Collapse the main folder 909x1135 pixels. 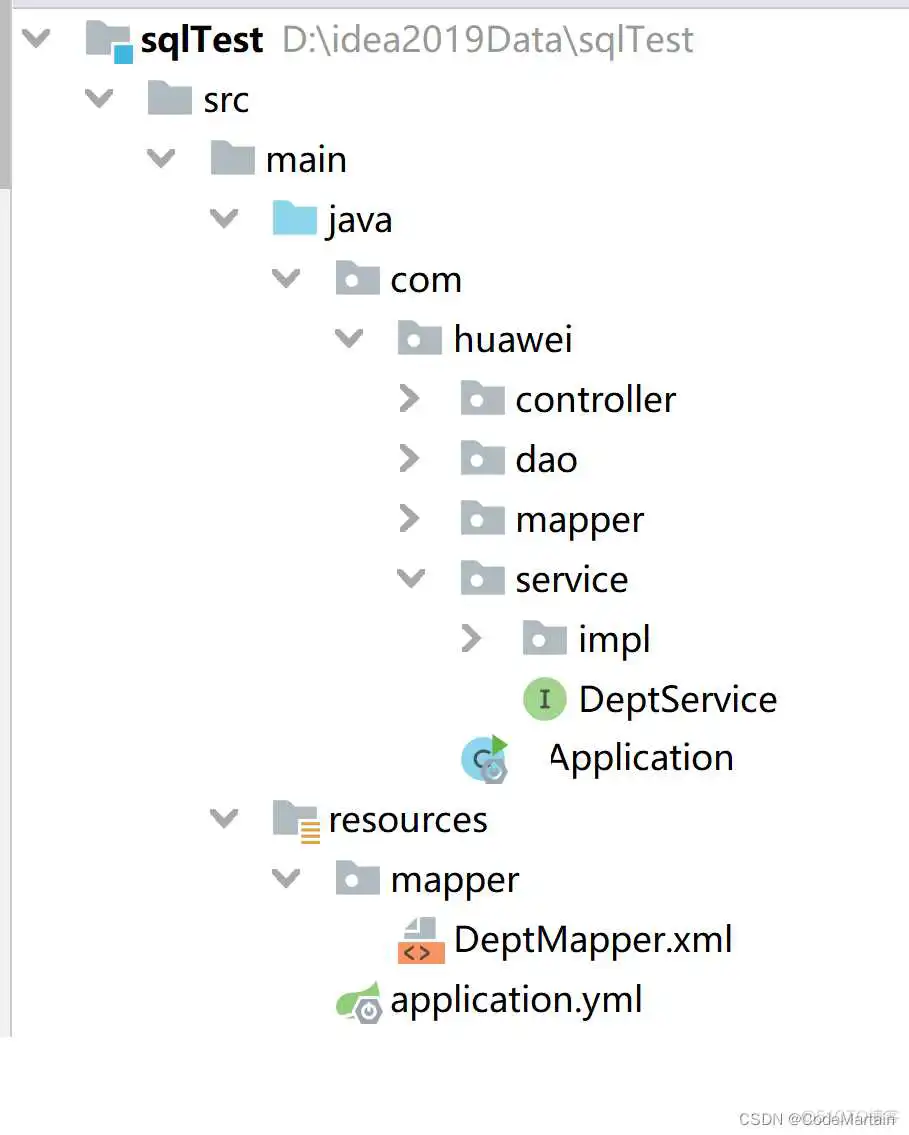coord(161,159)
